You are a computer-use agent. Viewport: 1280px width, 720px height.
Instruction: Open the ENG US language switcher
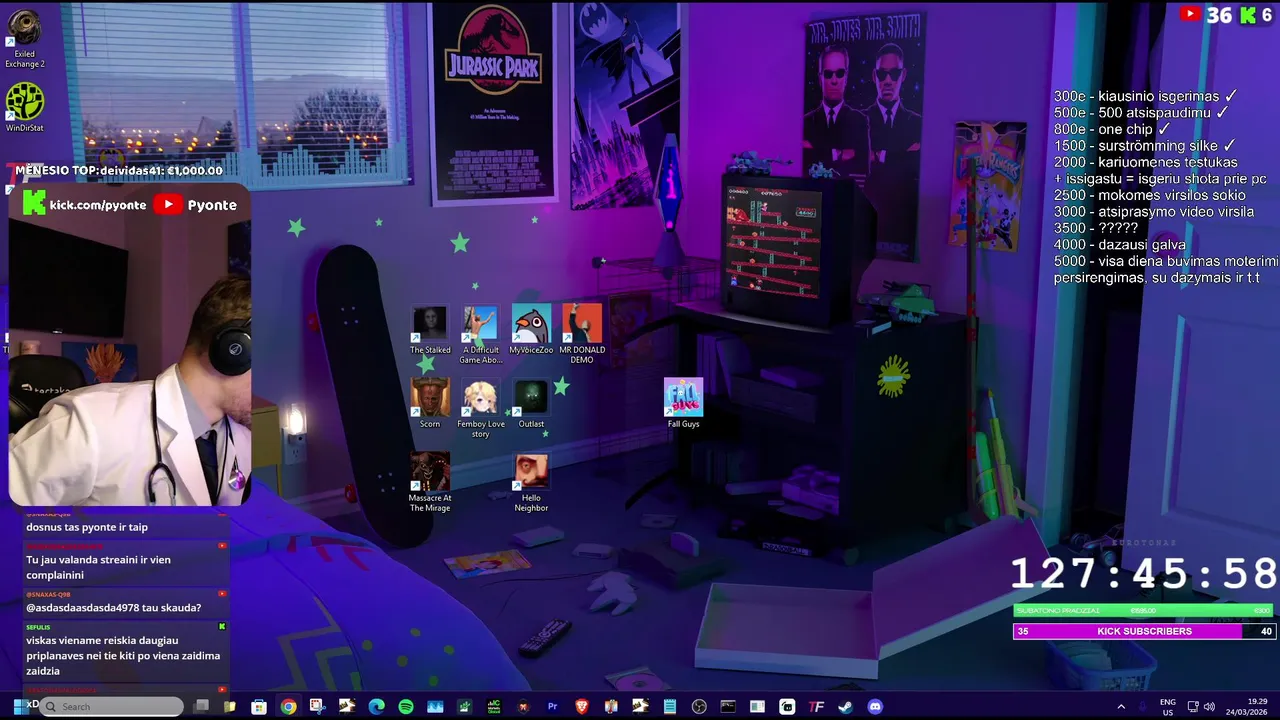[1168, 707]
